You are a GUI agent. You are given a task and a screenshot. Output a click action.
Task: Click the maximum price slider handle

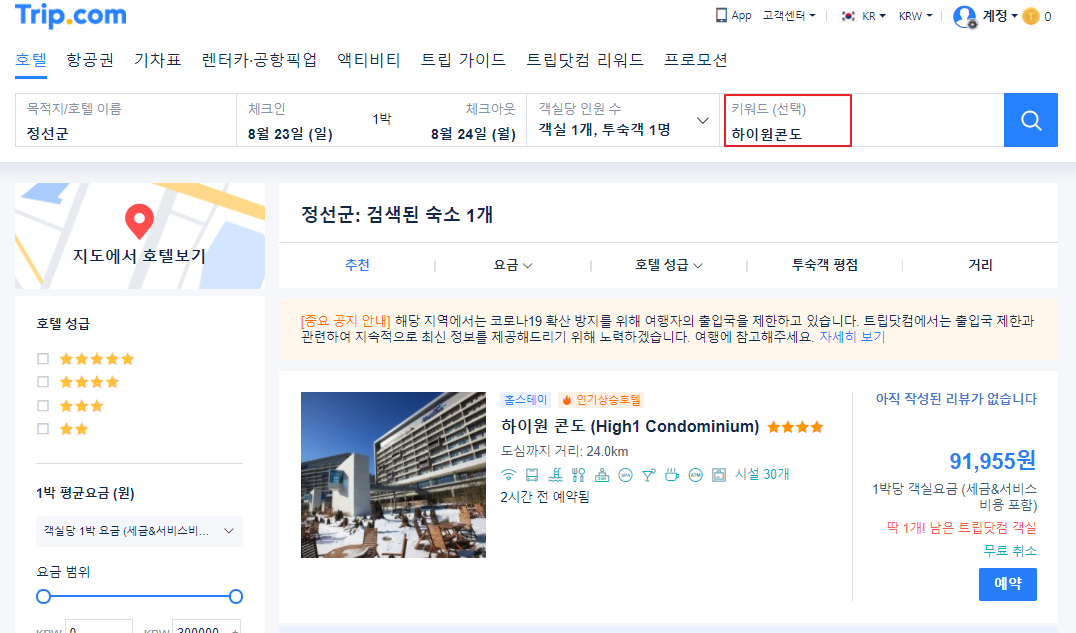point(235,596)
